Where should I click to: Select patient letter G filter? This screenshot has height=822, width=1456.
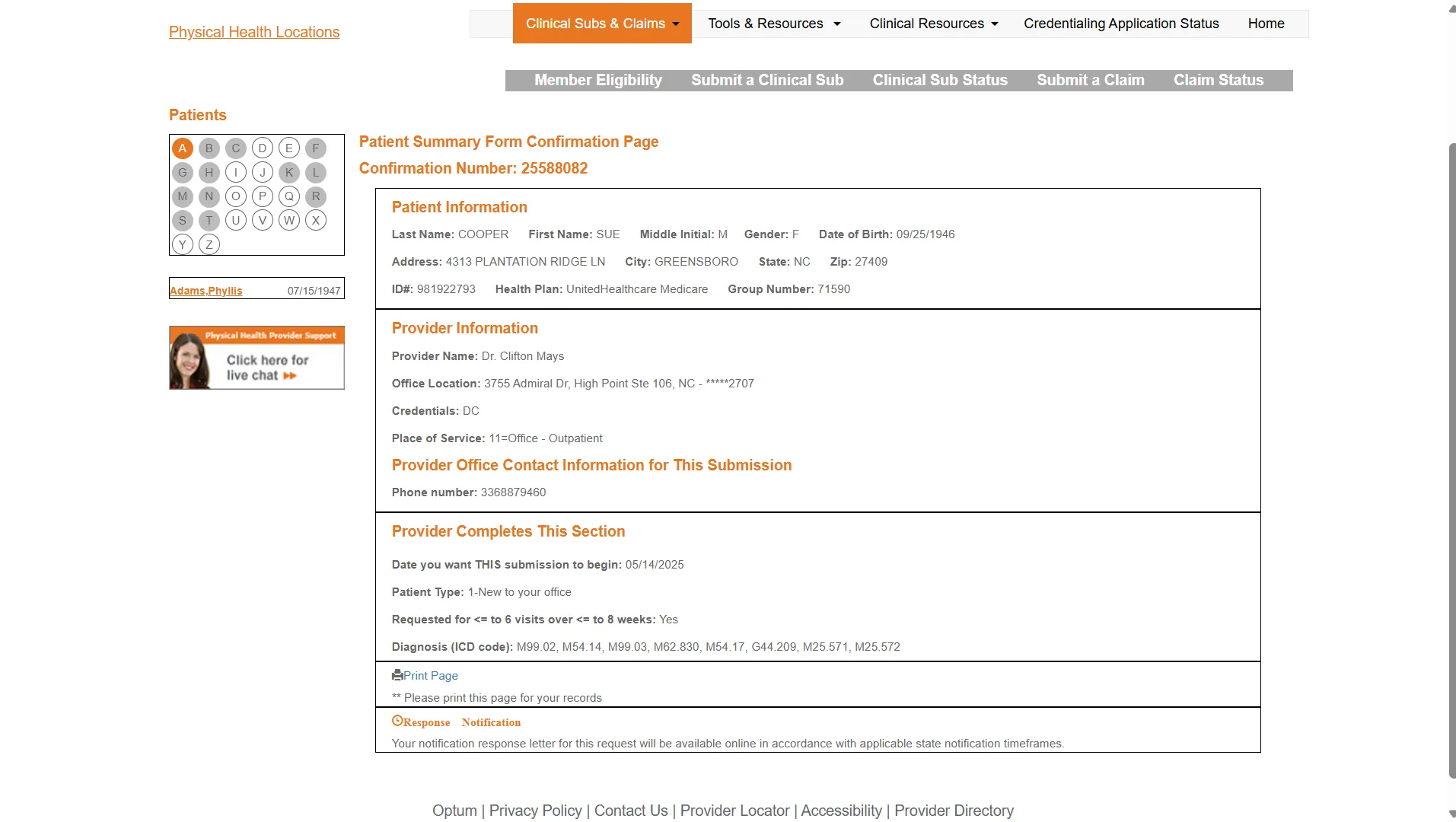pyautogui.click(x=183, y=173)
